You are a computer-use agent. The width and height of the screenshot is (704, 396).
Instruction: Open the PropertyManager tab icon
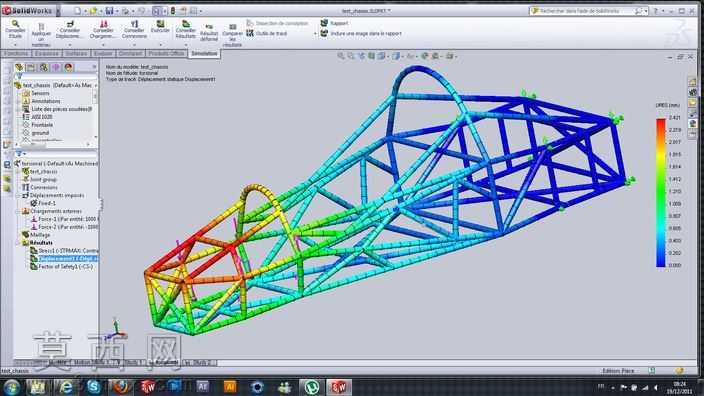[31, 67]
